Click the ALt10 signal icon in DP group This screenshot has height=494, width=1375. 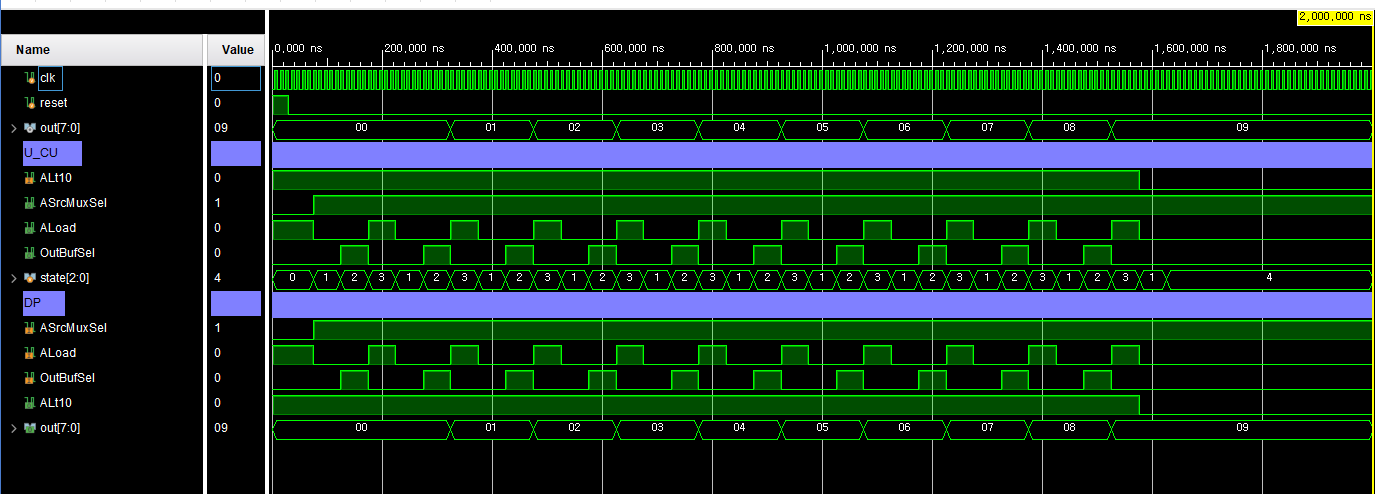click(29, 403)
